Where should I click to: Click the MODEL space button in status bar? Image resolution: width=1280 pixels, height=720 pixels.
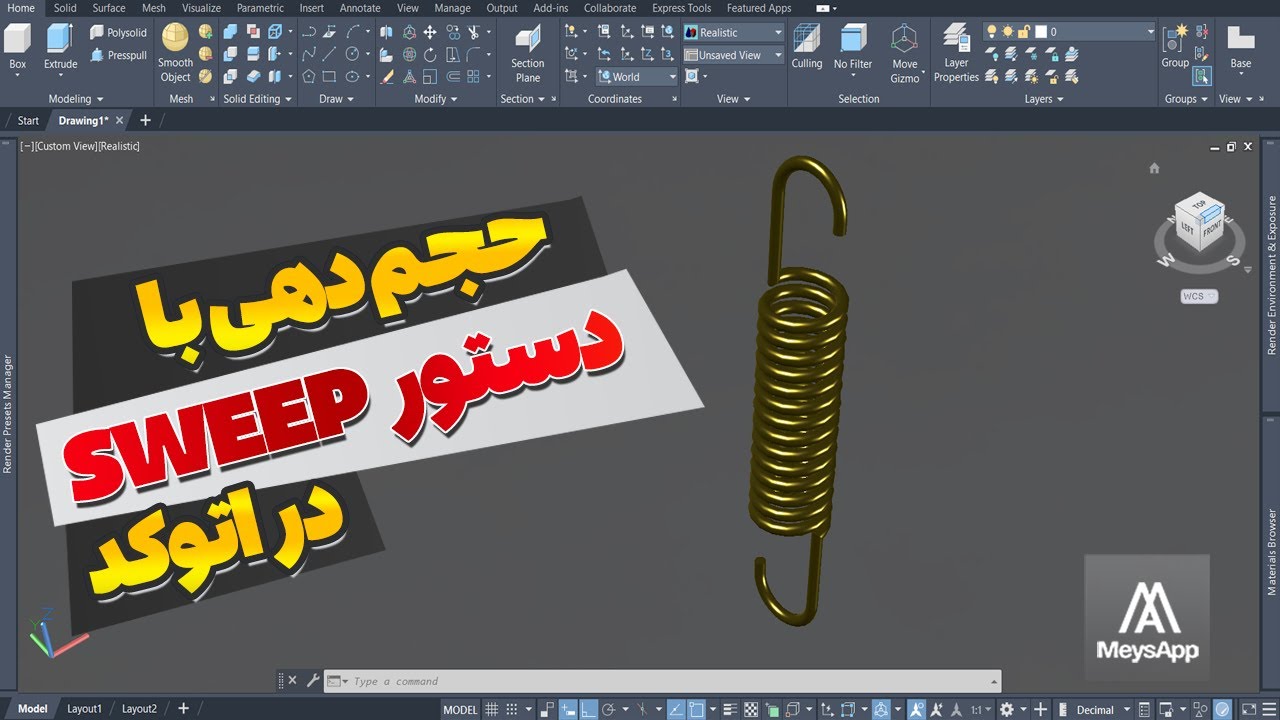[460, 709]
